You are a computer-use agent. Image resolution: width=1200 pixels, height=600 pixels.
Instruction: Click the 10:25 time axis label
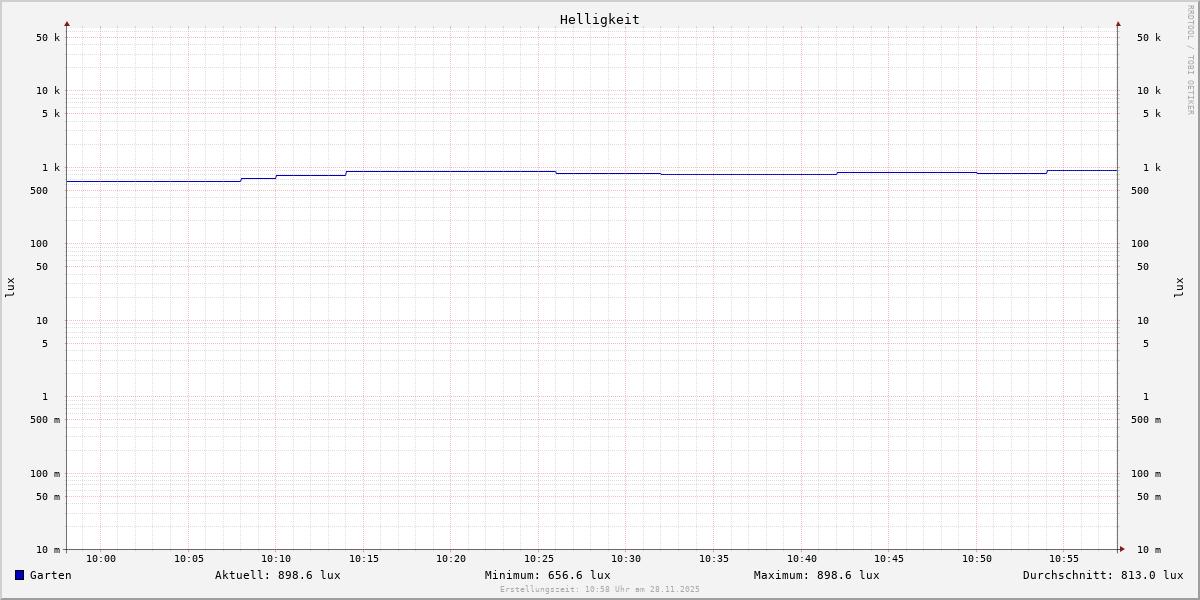[539, 559]
